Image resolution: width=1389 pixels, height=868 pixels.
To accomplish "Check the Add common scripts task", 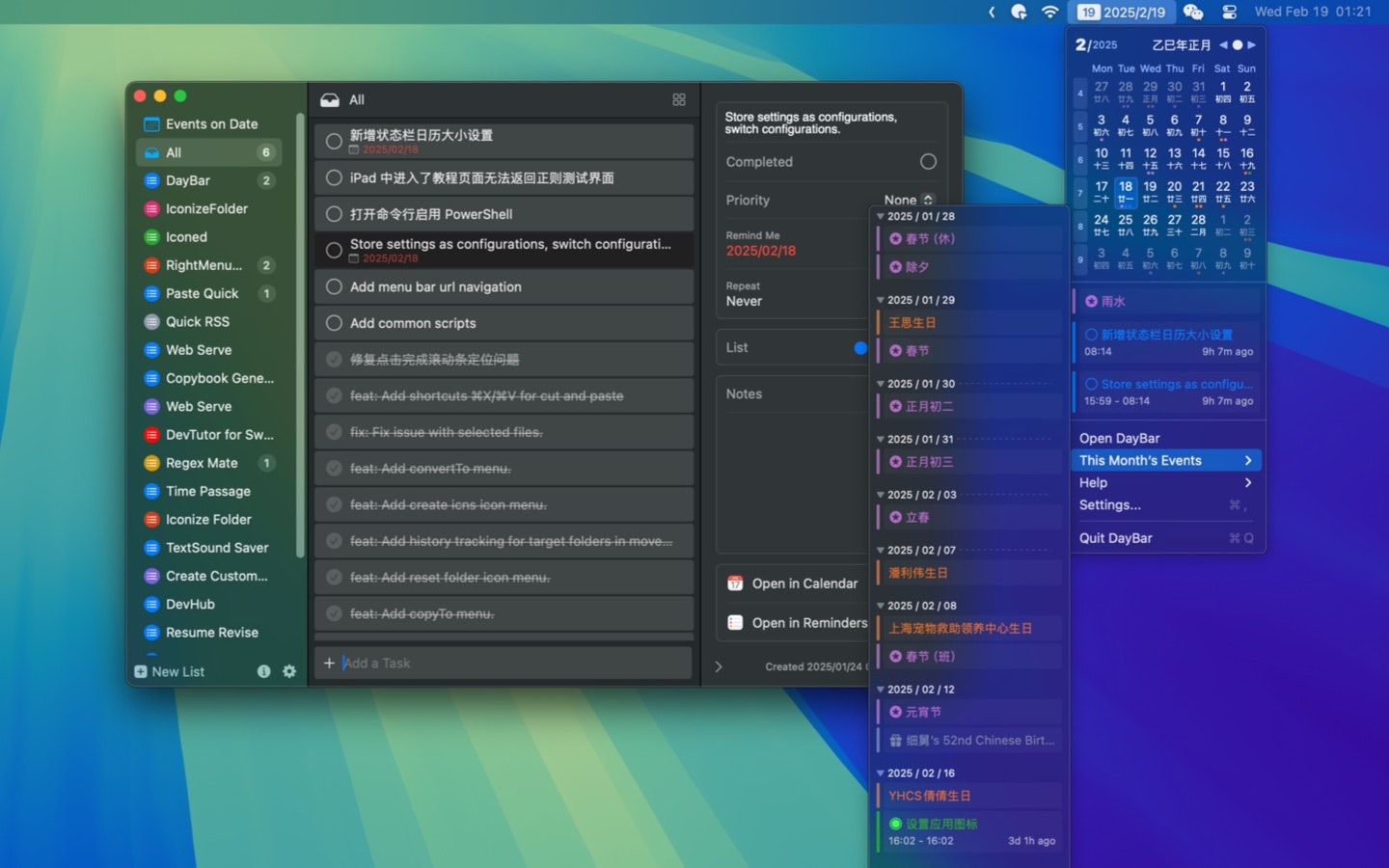I will 334,323.
